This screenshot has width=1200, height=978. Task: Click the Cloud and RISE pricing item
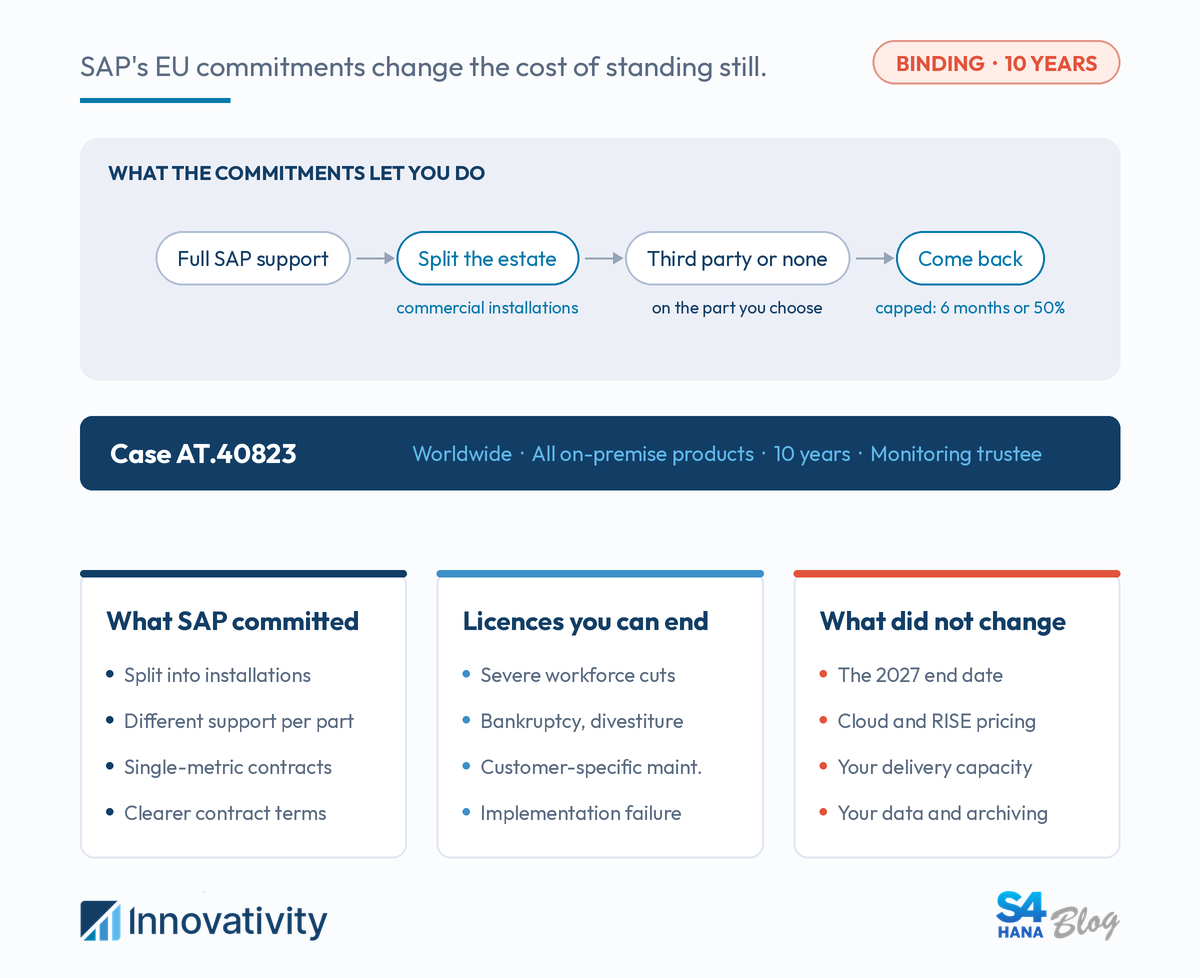936,721
